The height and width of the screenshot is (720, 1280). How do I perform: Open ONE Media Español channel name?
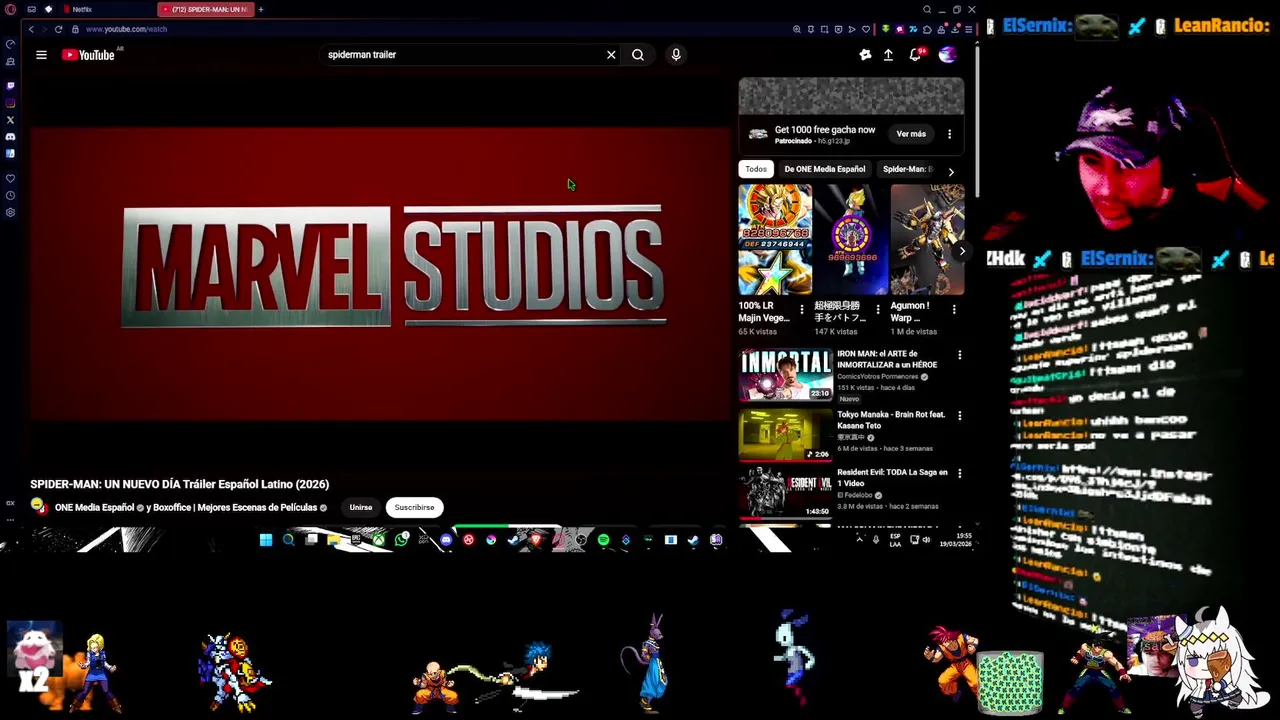coord(94,507)
